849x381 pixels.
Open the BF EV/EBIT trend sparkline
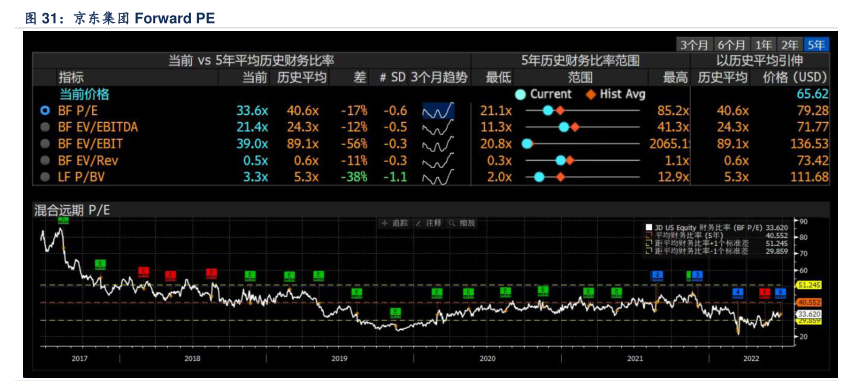click(x=438, y=144)
